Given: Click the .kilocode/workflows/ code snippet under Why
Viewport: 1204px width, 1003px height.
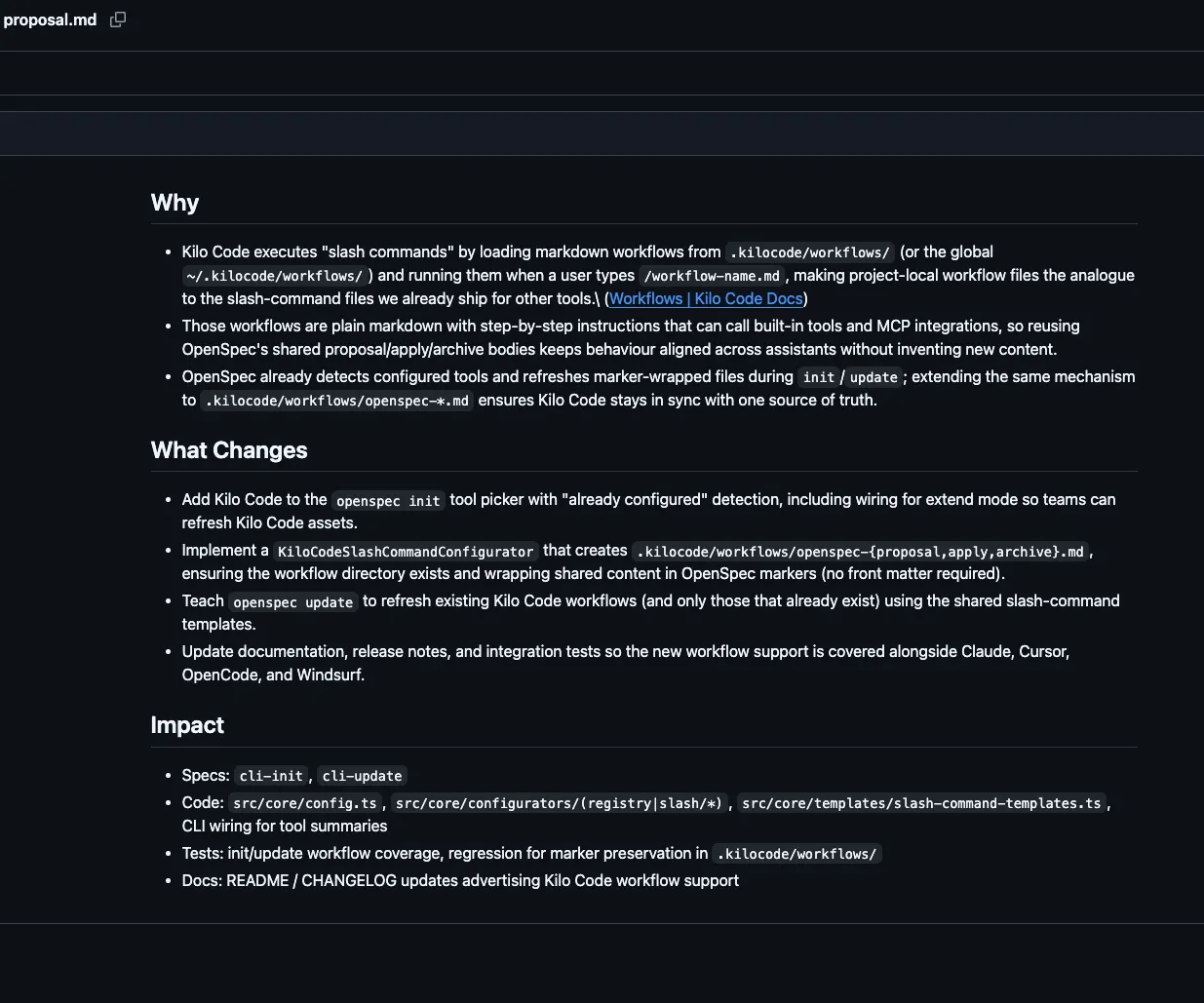Looking at the screenshot, I should pos(809,252).
